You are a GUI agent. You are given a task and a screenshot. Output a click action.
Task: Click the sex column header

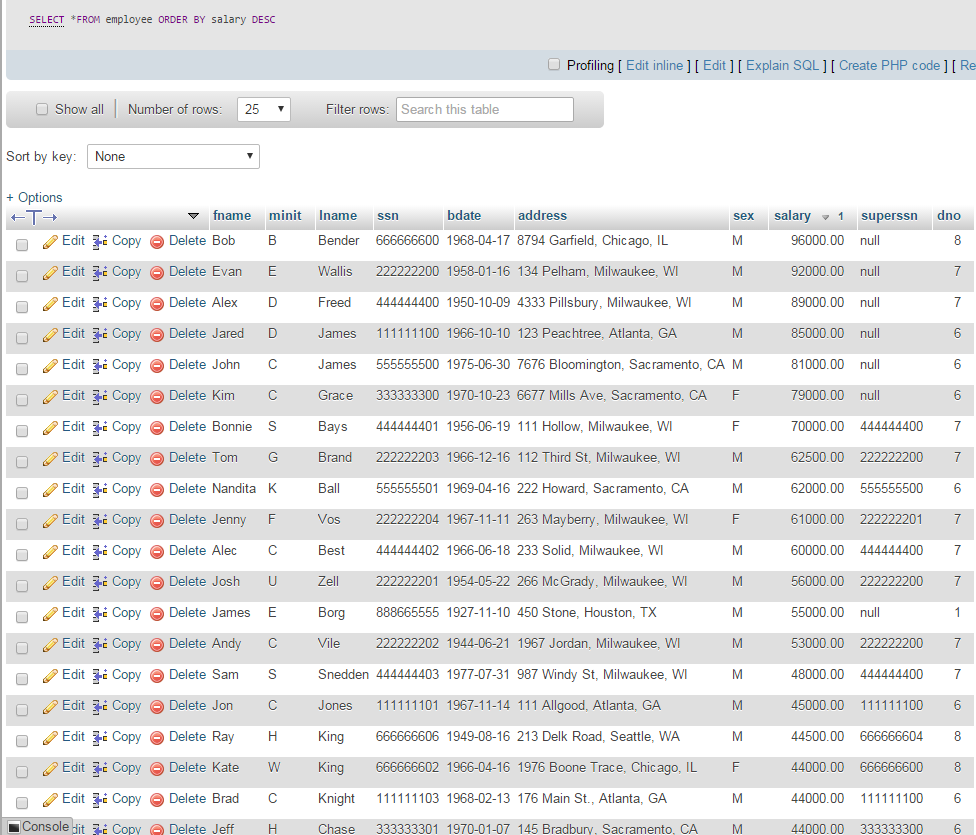[743, 215]
